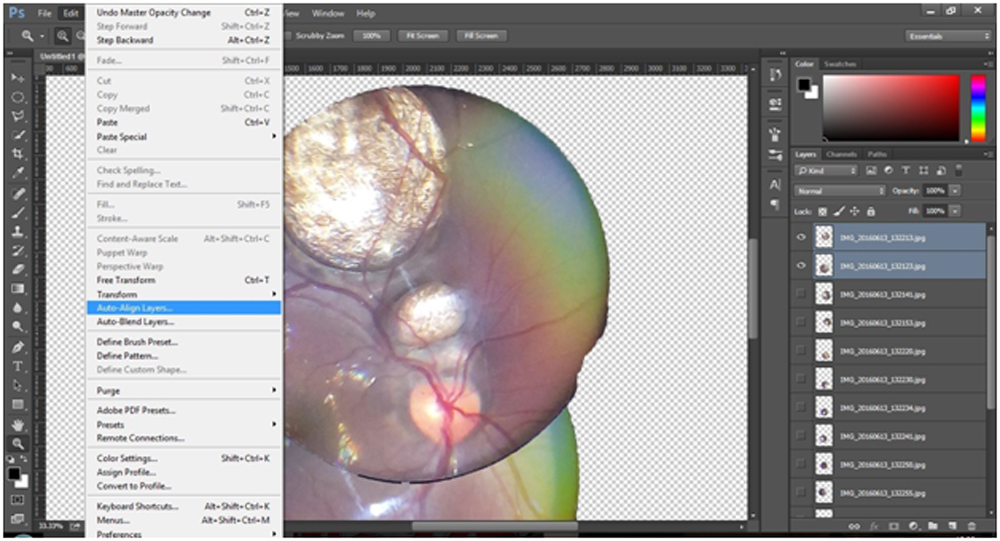Click the lock position icon
Image resolution: width=1000 pixels, height=541 pixels.
[x=855, y=211]
